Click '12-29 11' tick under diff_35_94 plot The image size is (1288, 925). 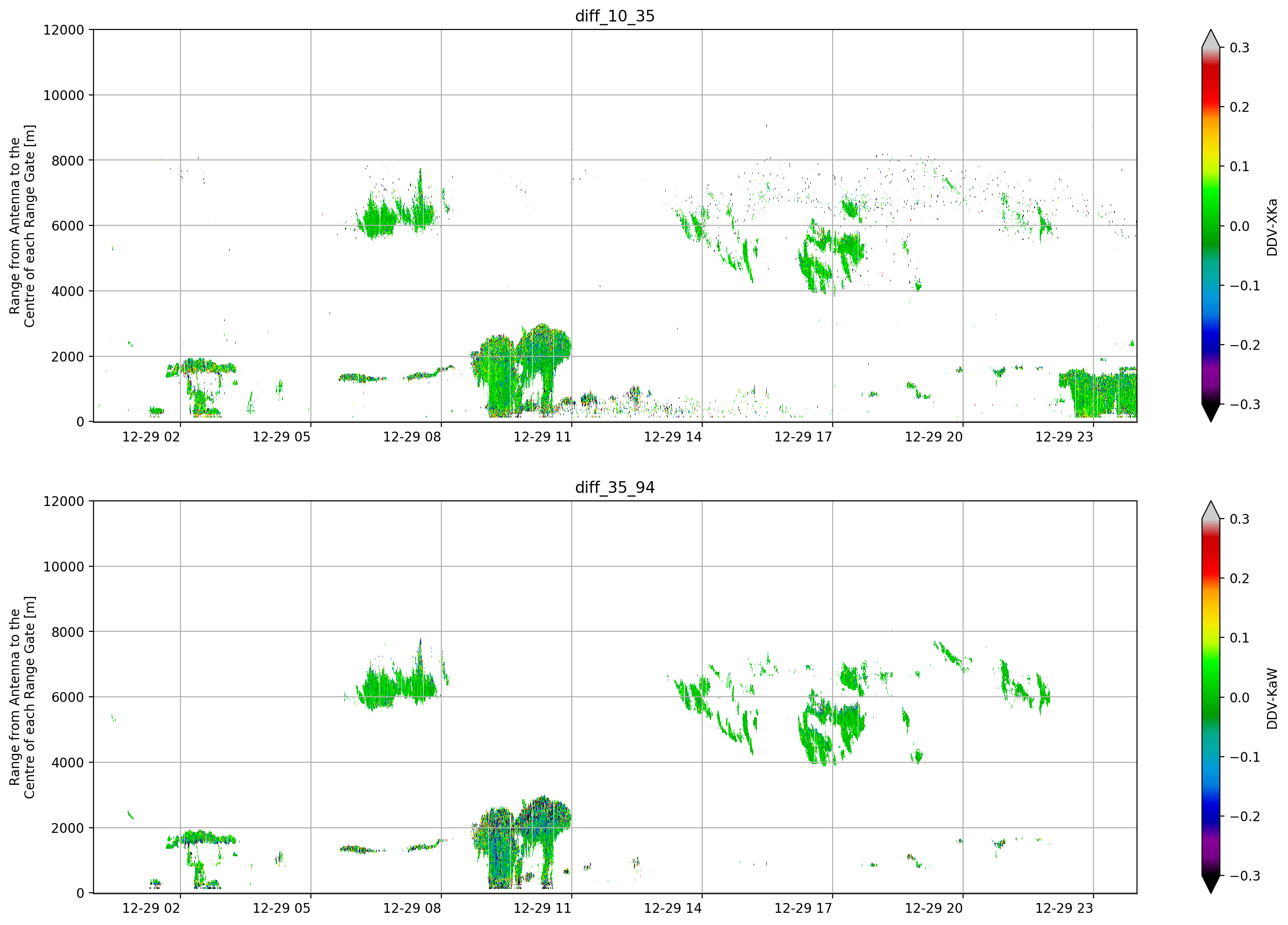(x=542, y=909)
